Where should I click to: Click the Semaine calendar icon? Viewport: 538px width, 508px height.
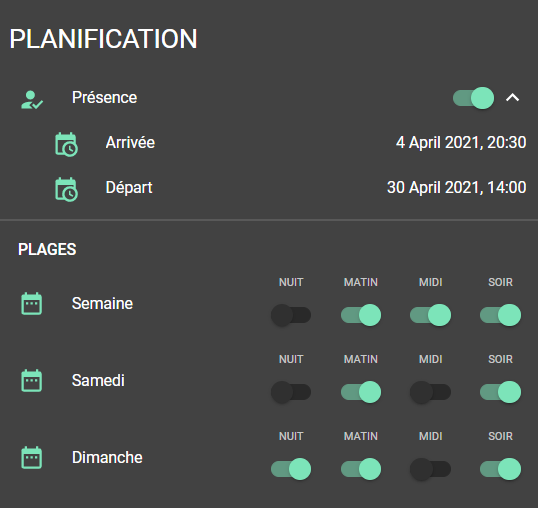[x=32, y=304]
